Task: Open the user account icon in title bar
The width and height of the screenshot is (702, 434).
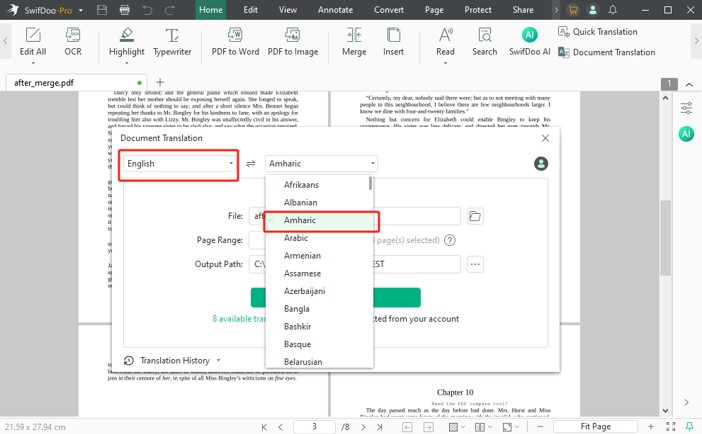Action: (x=593, y=10)
